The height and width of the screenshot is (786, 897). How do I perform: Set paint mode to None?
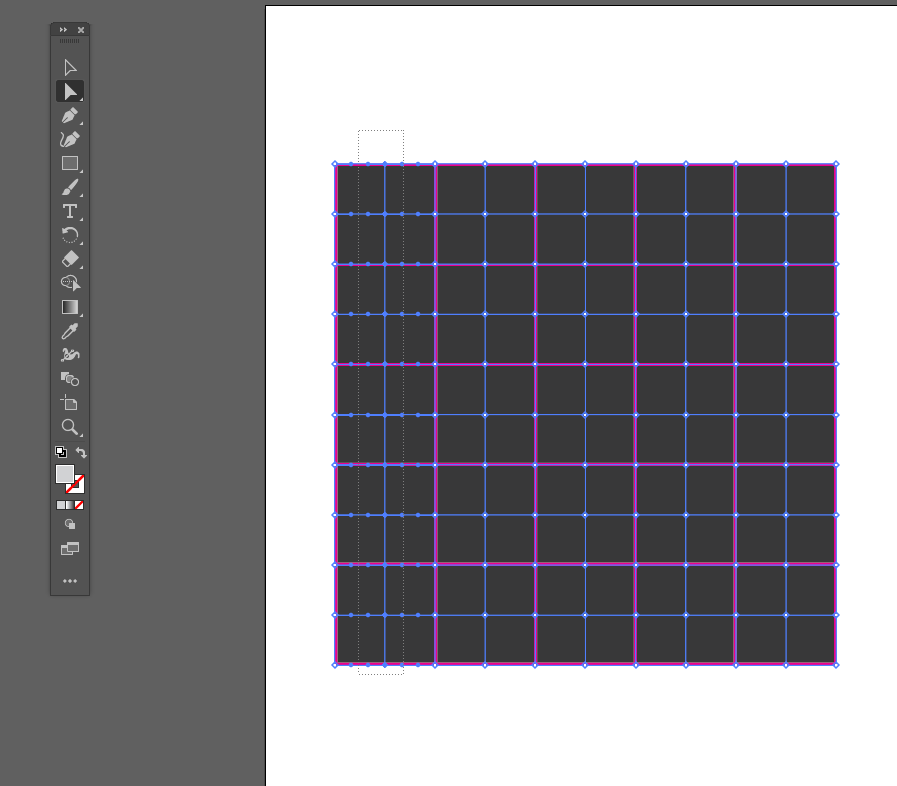click(x=79, y=505)
